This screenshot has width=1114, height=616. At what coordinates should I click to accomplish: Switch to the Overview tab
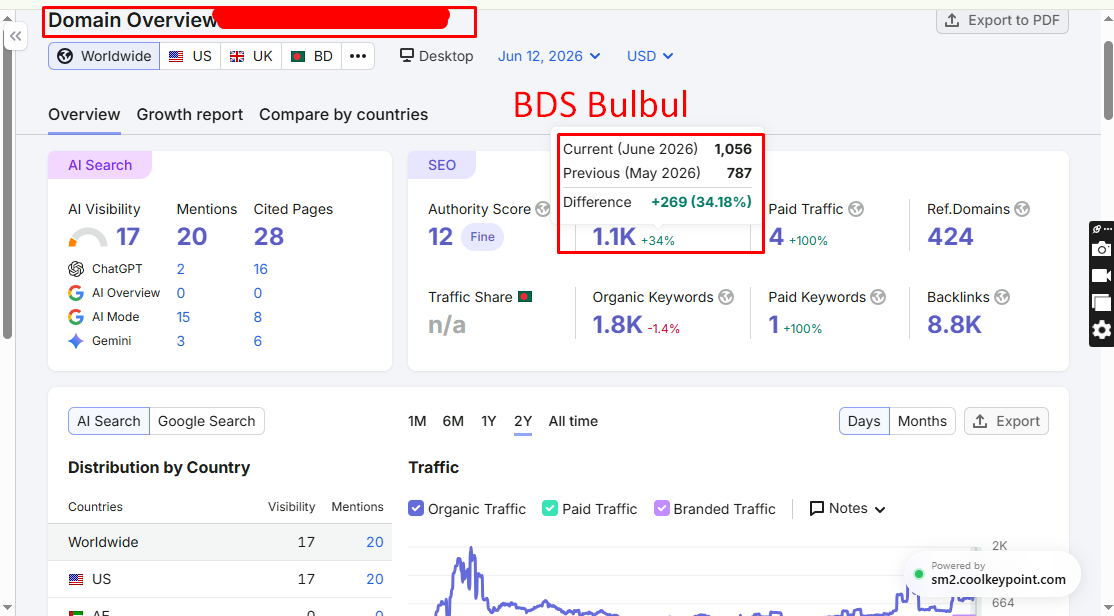click(x=84, y=114)
